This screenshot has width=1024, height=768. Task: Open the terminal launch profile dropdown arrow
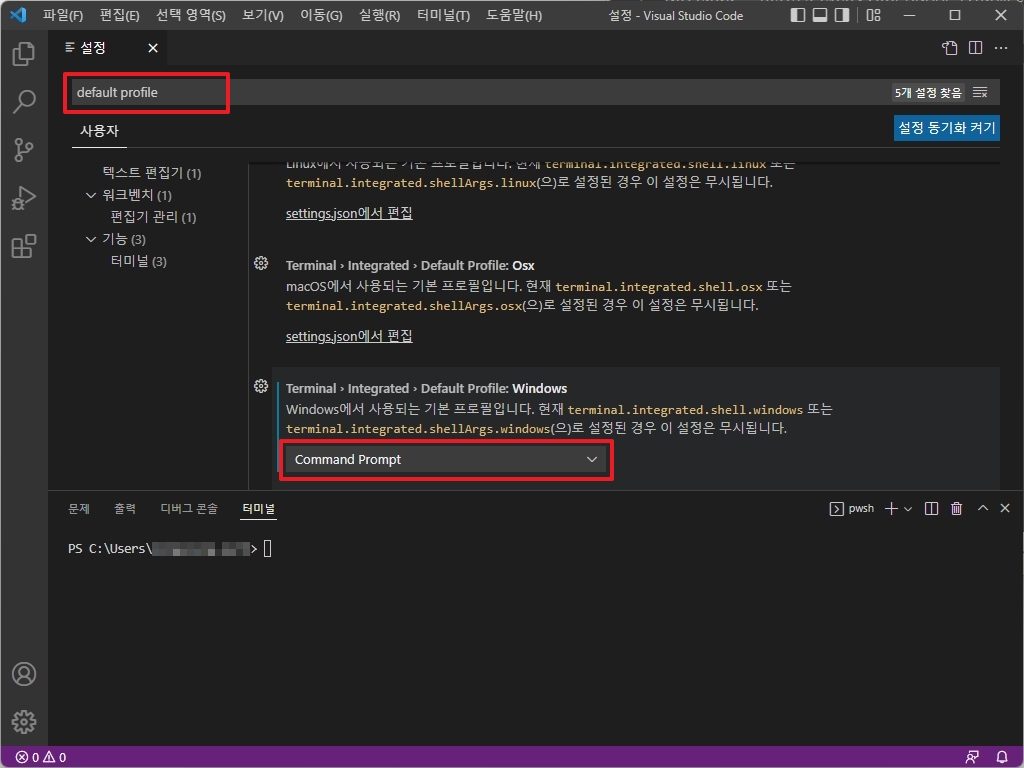click(x=908, y=509)
